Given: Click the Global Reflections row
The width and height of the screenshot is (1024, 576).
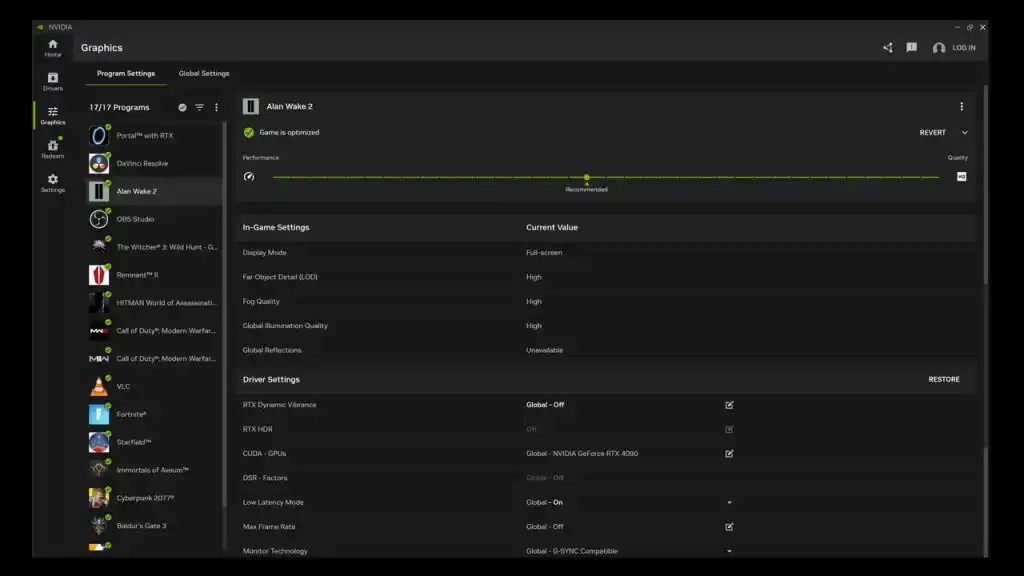Looking at the screenshot, I should [x=606, y=350].
